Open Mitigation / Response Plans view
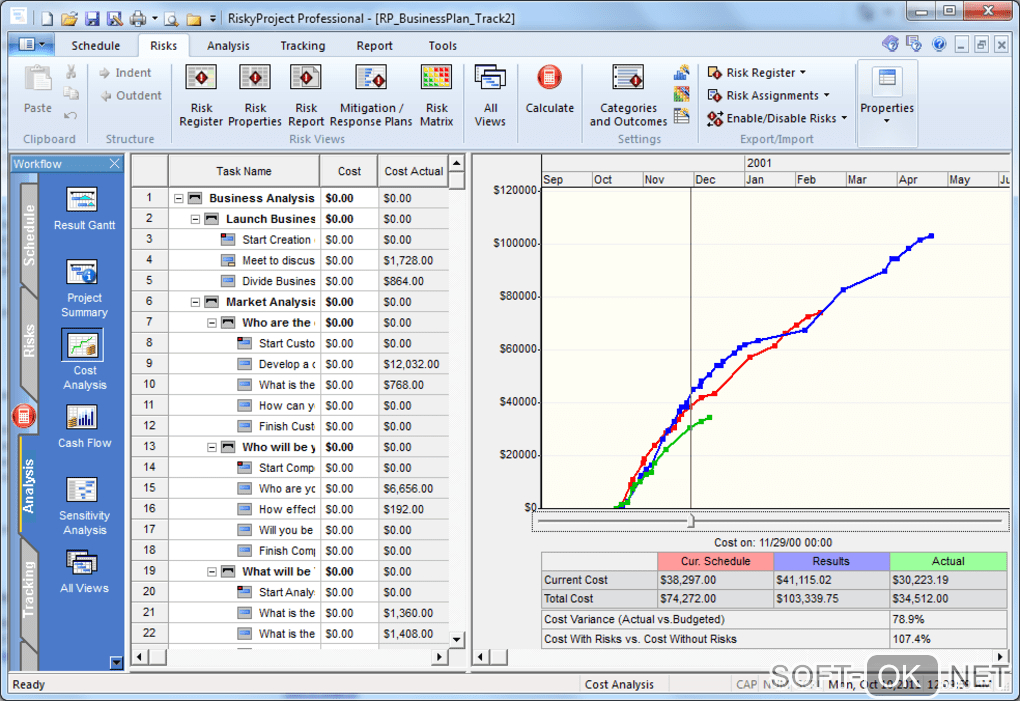Image resolution: width=1020 pixels, height=701 pixels. pyautogui.click(x=371, y=95)
